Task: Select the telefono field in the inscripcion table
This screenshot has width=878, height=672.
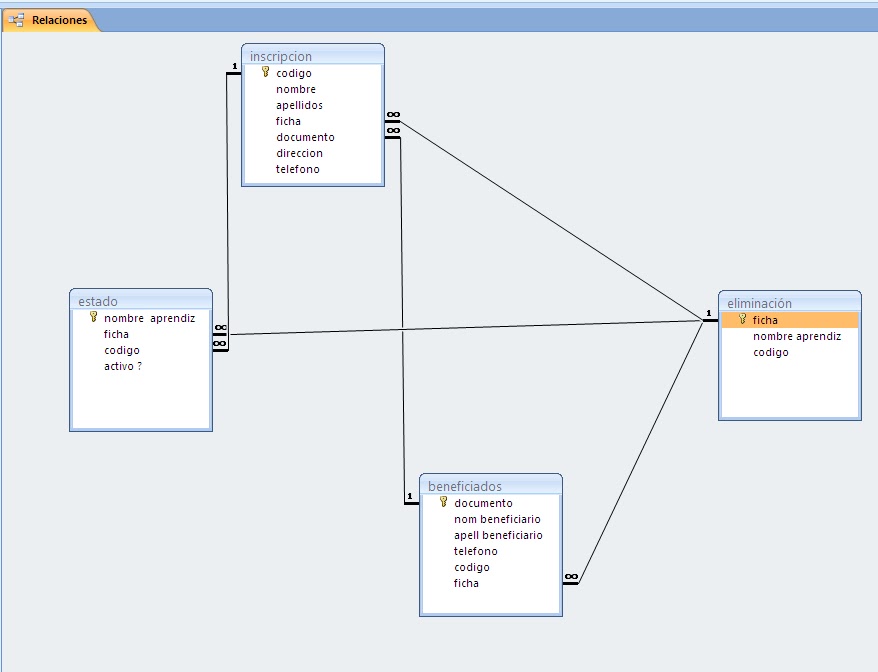Action: pyautogui.click(x=296, y=169)
